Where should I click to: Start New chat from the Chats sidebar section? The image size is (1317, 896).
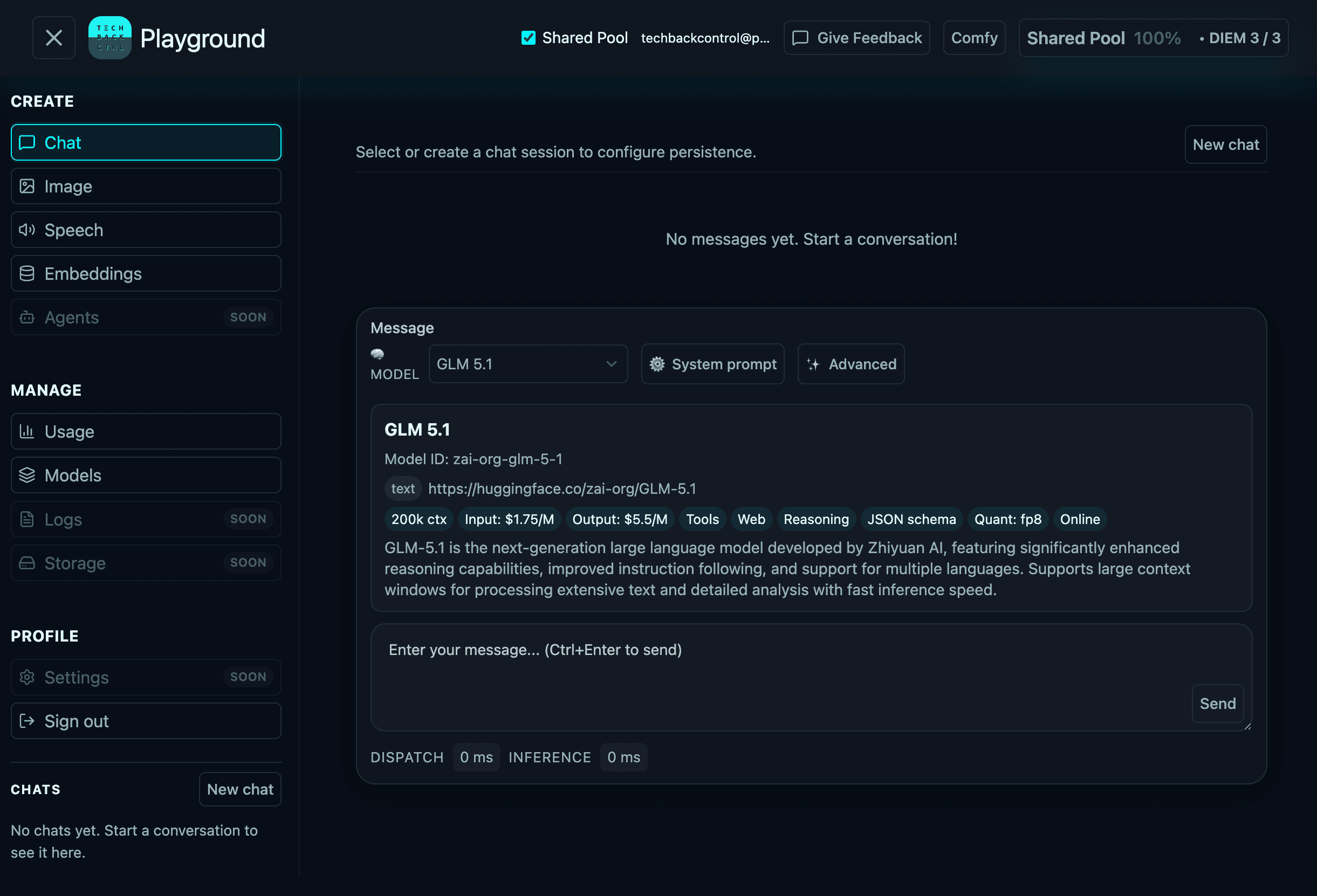click(241, 789)
